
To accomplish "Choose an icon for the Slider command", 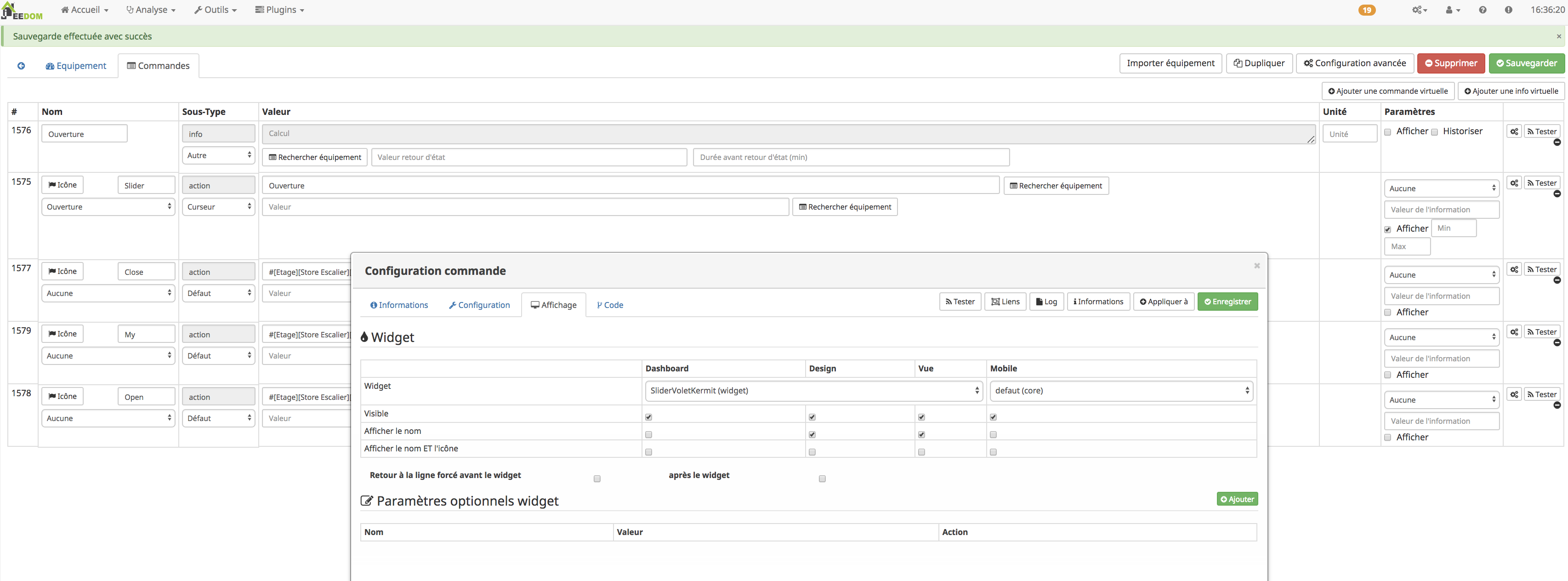I will point(62,185).
